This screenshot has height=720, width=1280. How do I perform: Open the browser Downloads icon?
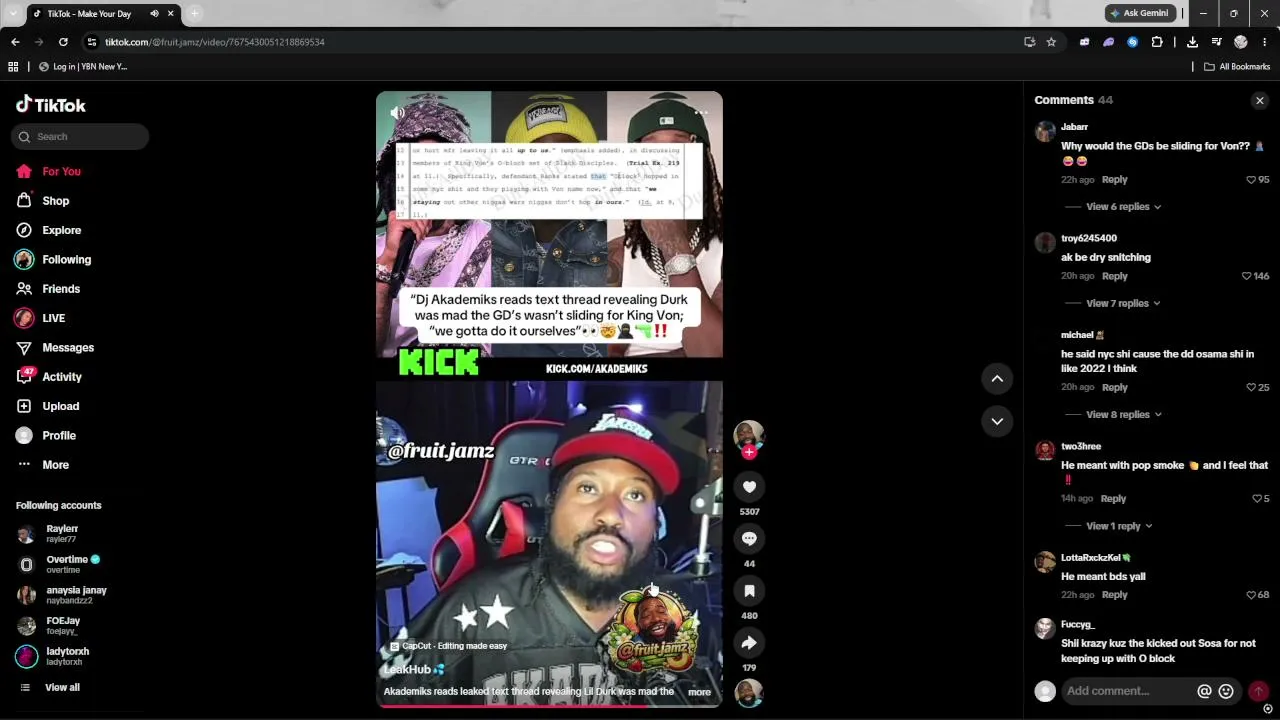(1192, 42)
